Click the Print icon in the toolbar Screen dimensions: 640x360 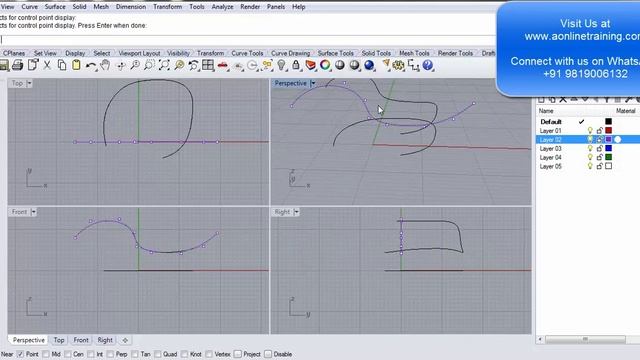click(18, 65)
